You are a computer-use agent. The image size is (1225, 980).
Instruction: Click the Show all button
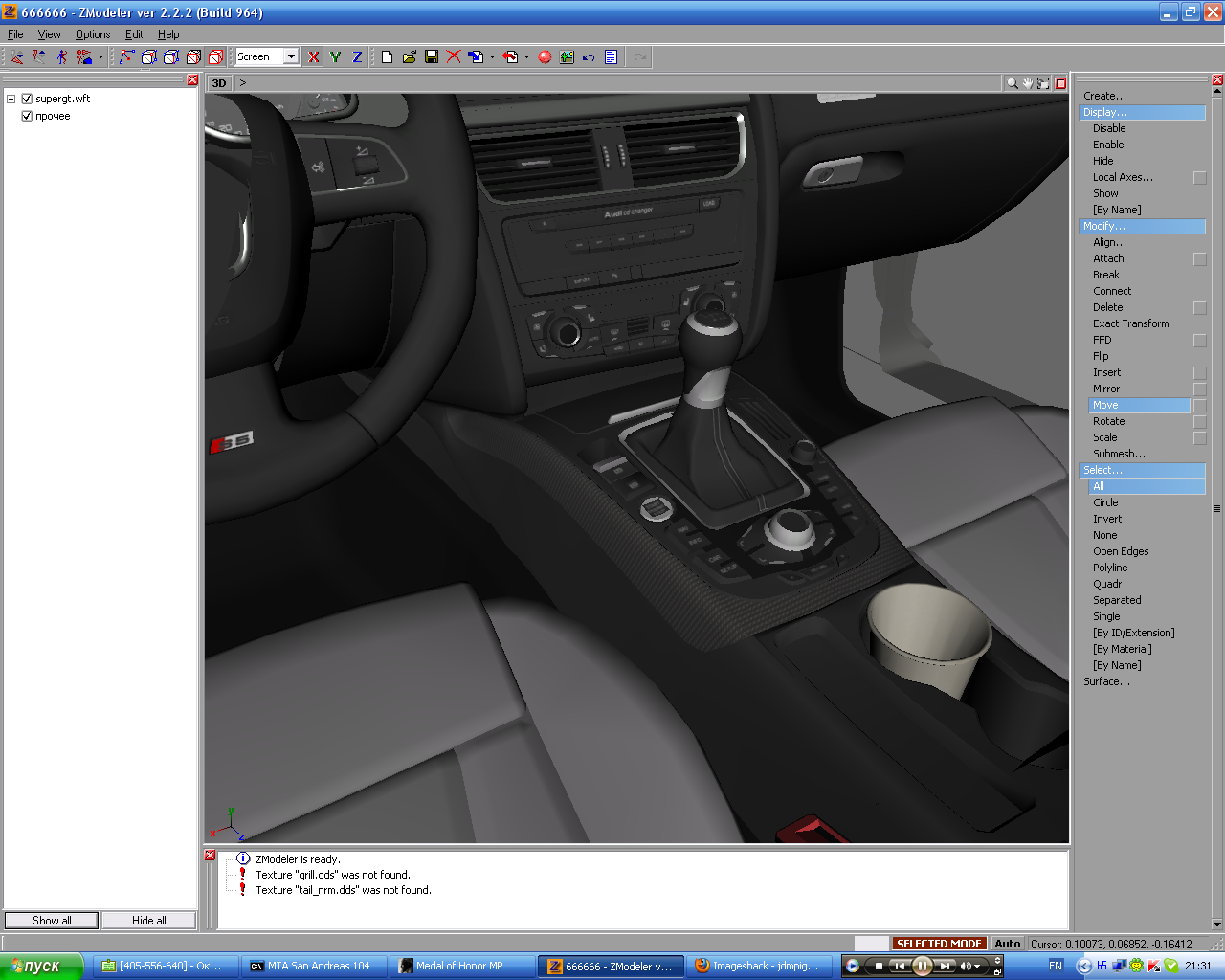click(x=52, y=921)
